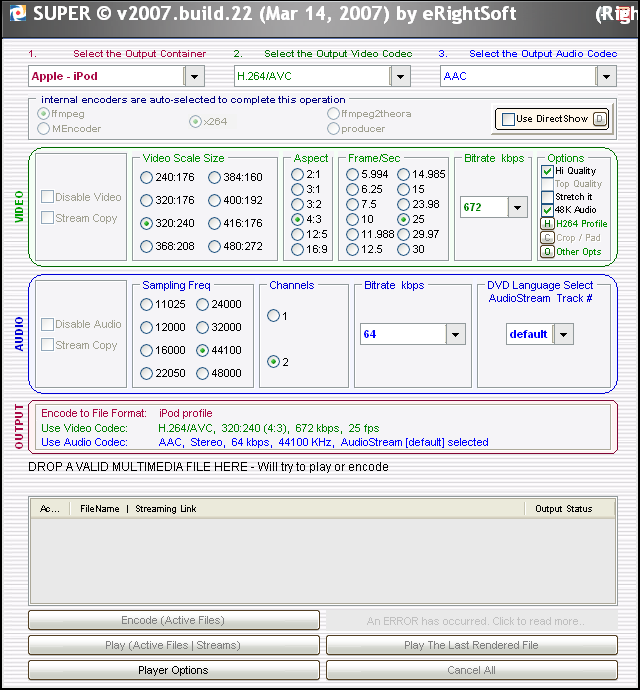This screenshot has width=640, height=690.
Task: Click the C icon for Crop / Pad
Action: (x=547, y=238)
